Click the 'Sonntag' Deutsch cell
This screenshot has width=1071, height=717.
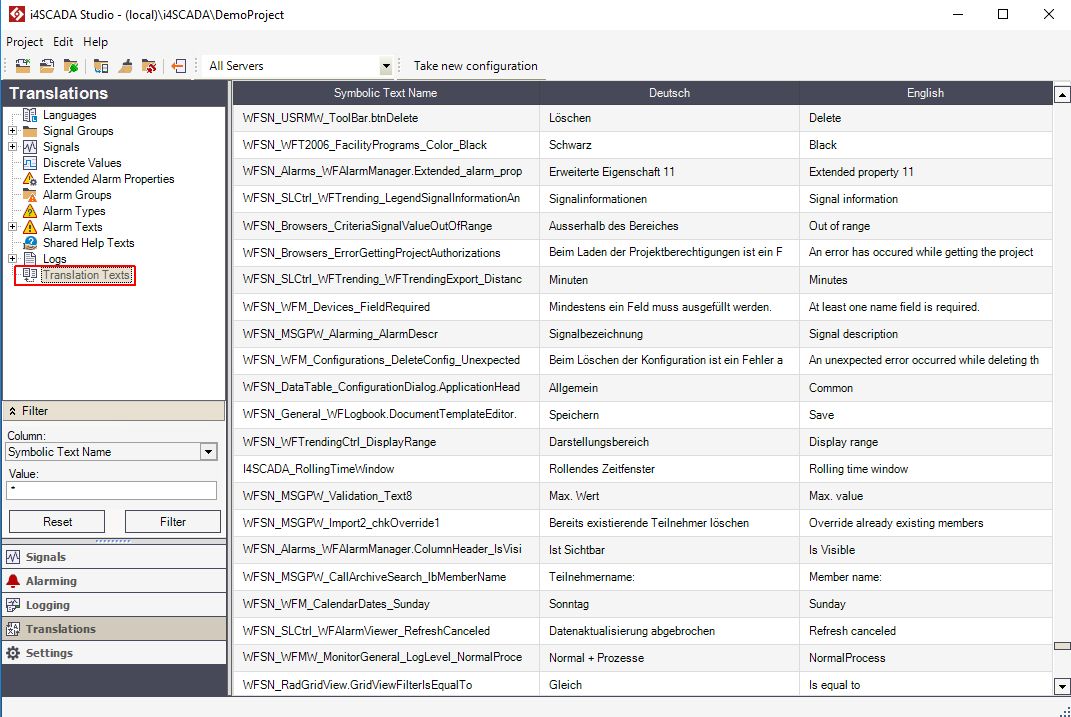pyautogui.click(x=669, y=604)
